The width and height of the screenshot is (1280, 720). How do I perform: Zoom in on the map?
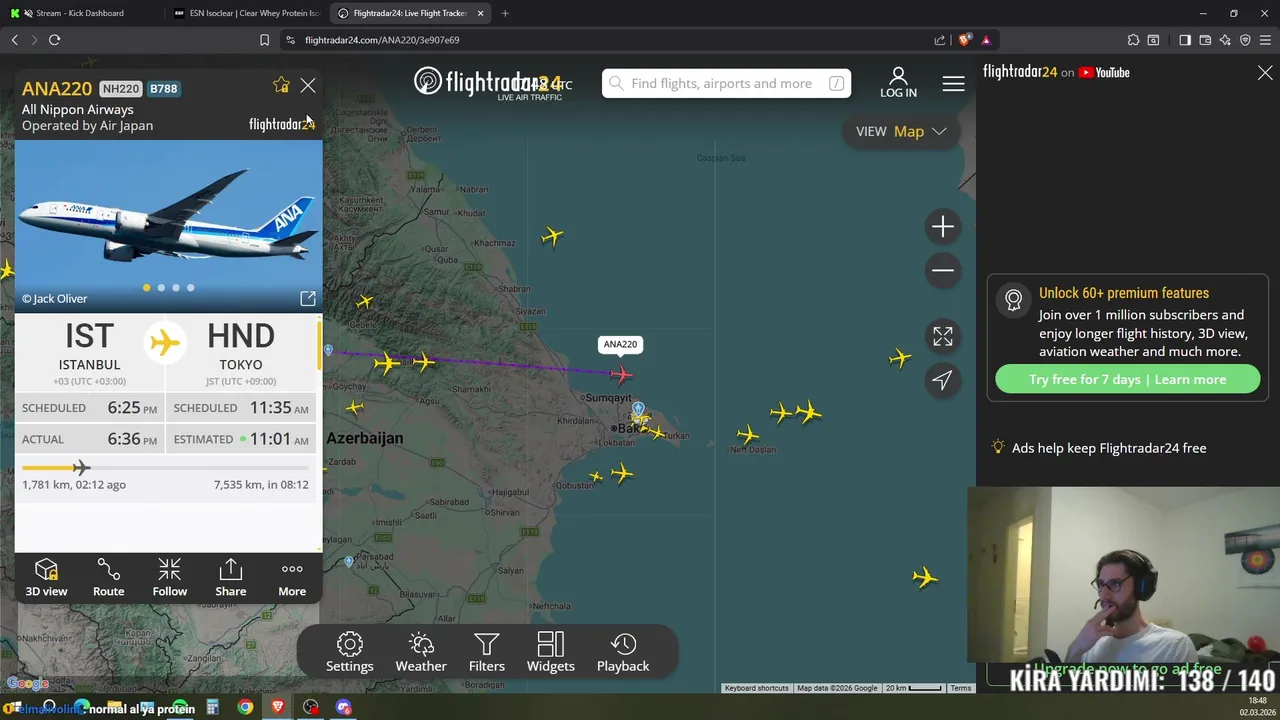pyautogui.click(x=943, y=227)
